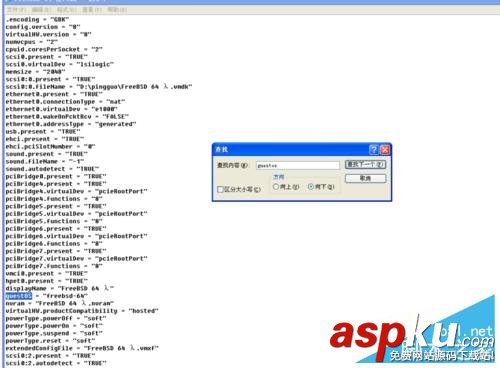Click the pciBridge4.virtualDev line
The image size is (500, 368).
tap(76, 191)
